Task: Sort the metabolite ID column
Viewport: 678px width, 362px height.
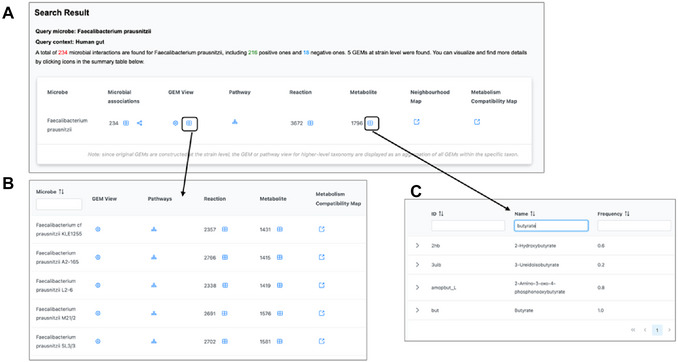Action: [x=441, y=214]
